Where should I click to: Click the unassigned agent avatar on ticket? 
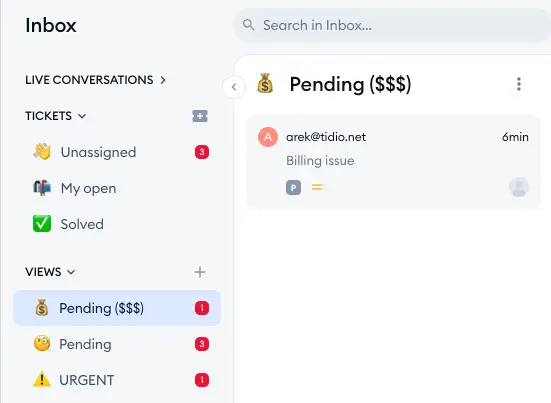coord(519,187)
